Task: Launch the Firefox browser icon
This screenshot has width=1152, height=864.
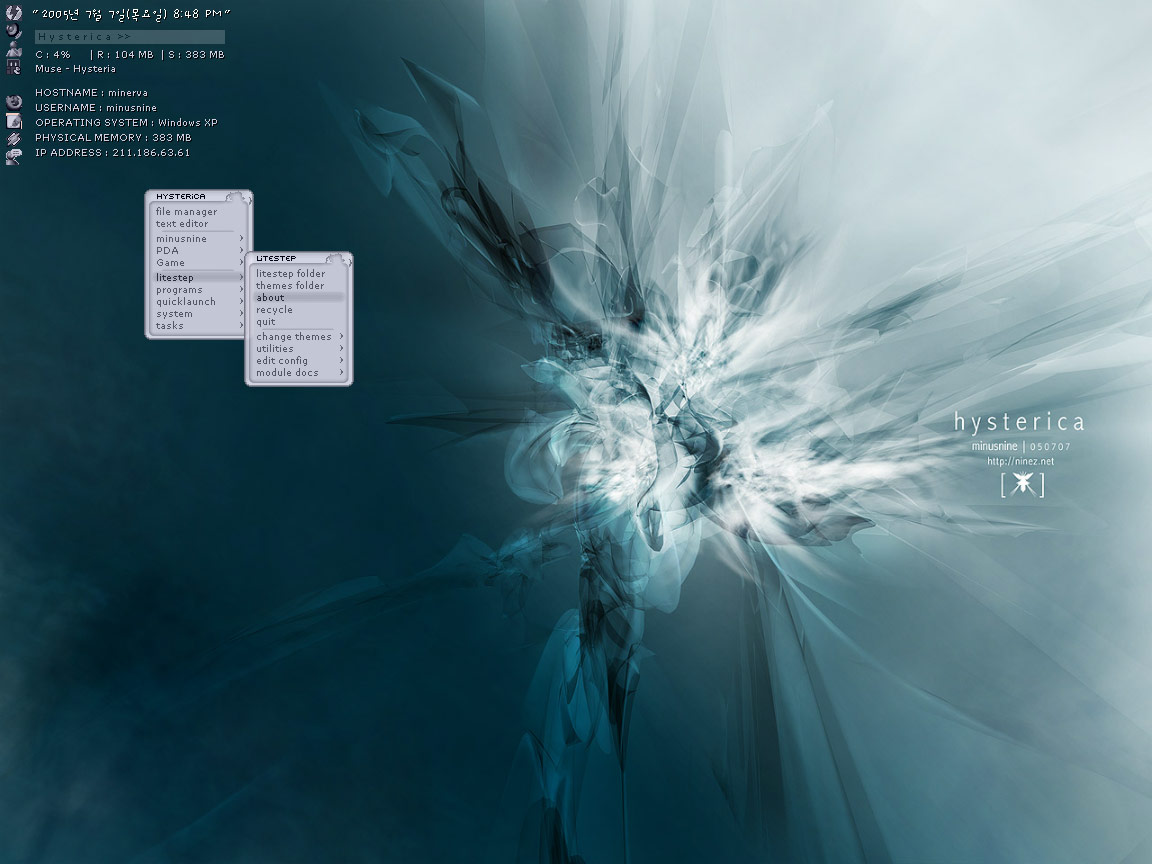Action: [13, 100]
